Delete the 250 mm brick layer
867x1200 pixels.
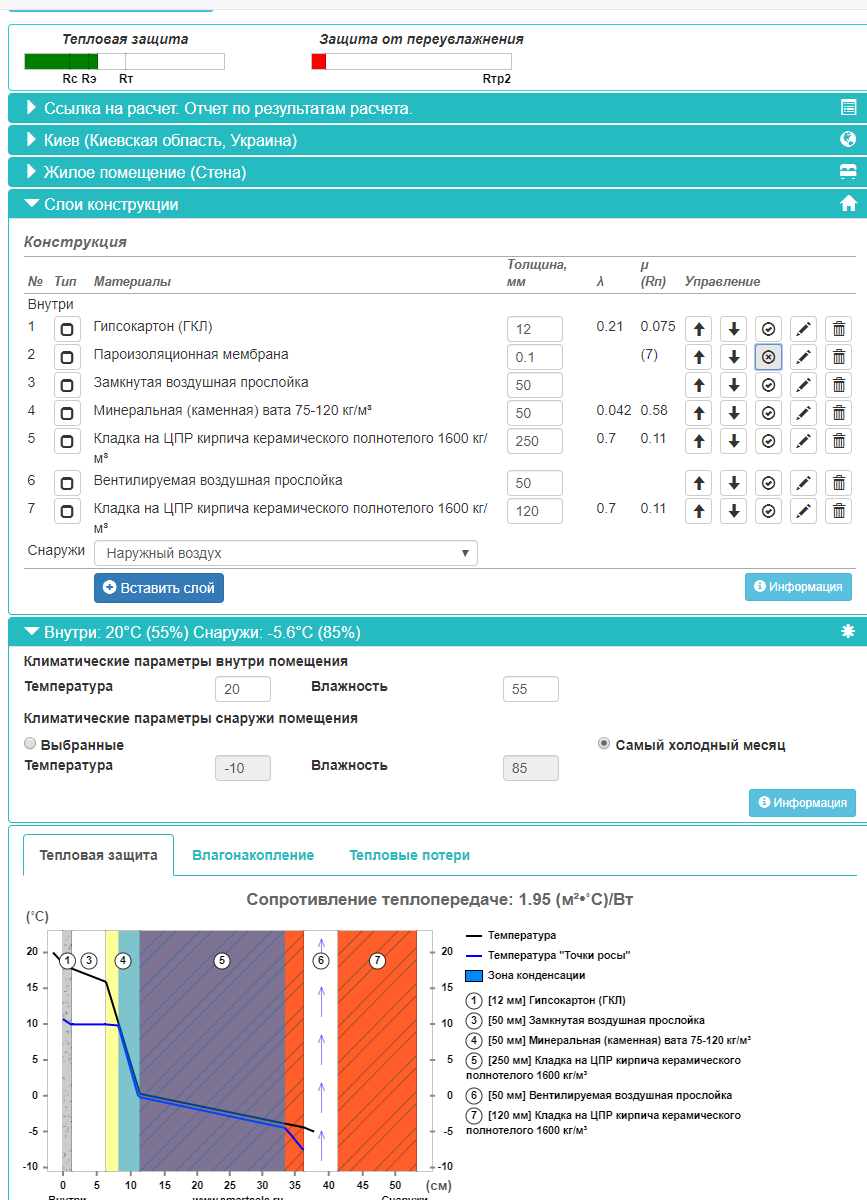click(838, 440)
